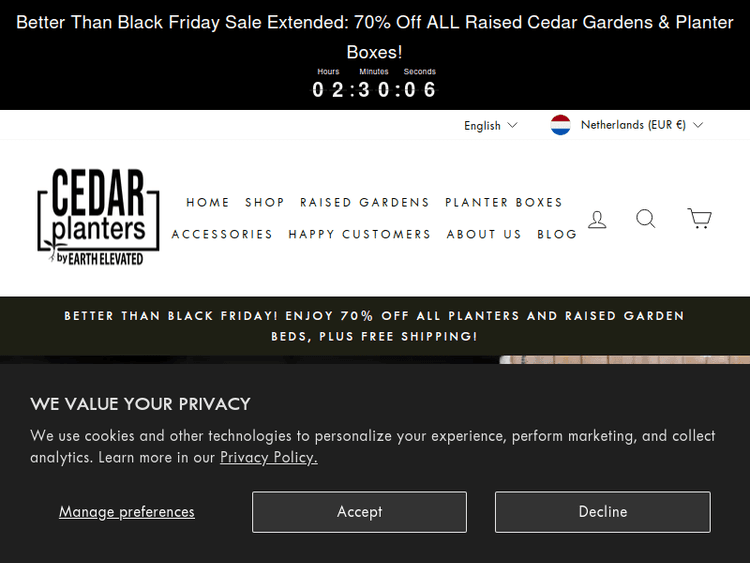Open the account login icon
750x563 pixels.
click(x=597, y=219)
